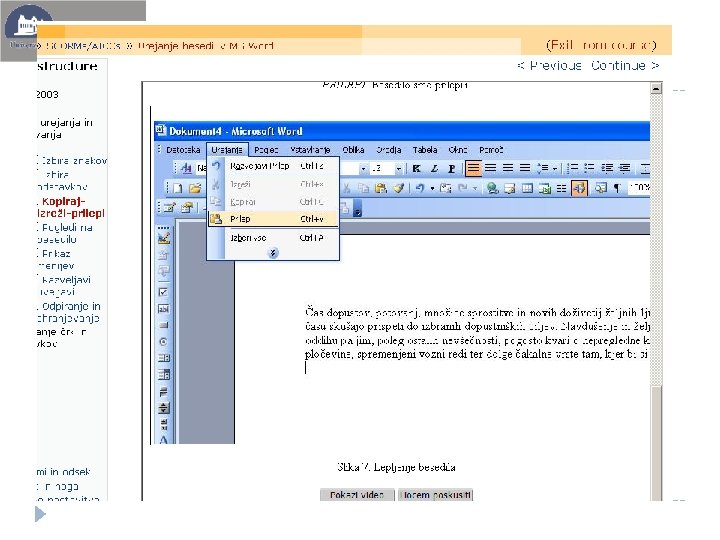Screen dimensions: 720x540
Task: Go to Previous page link
Action: point(550,66)
